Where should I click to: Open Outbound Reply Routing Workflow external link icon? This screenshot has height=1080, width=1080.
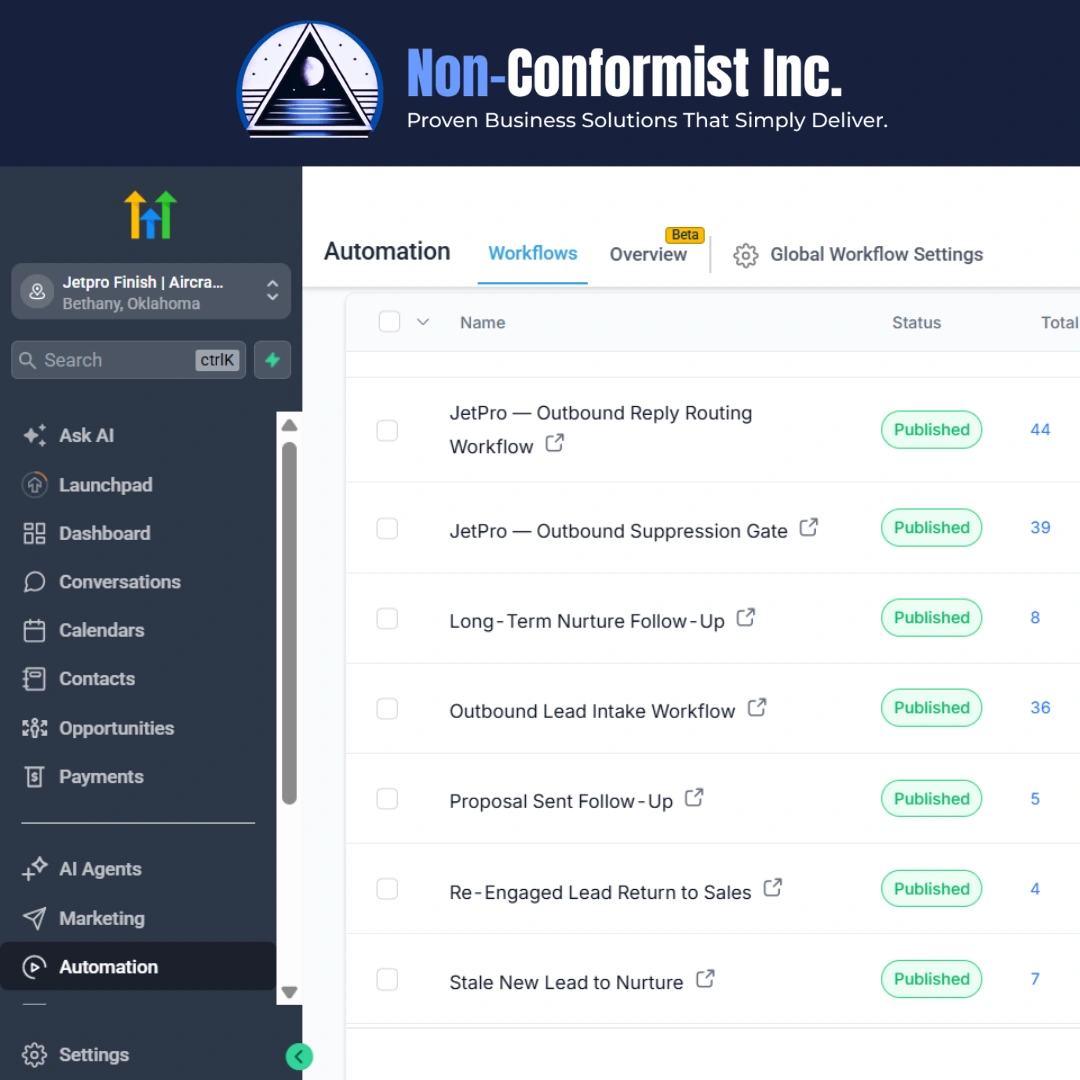[554, 443]
